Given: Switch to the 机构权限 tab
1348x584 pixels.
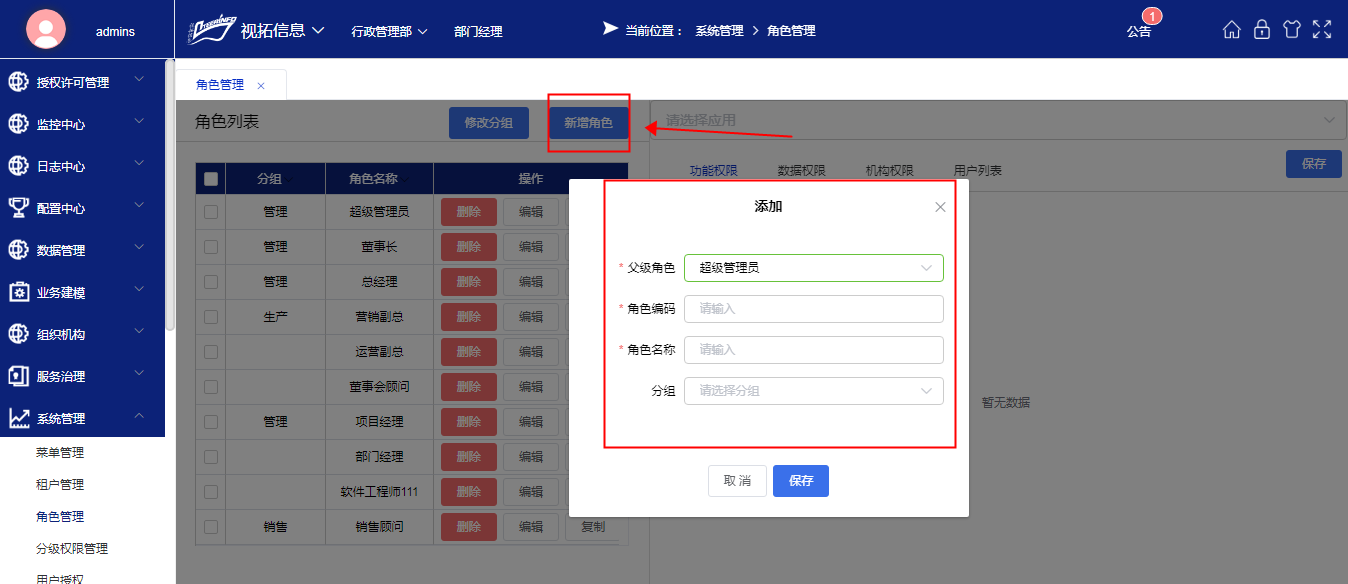Looking at the screenshot, I should pyautogui.click(x=890, y=170).
